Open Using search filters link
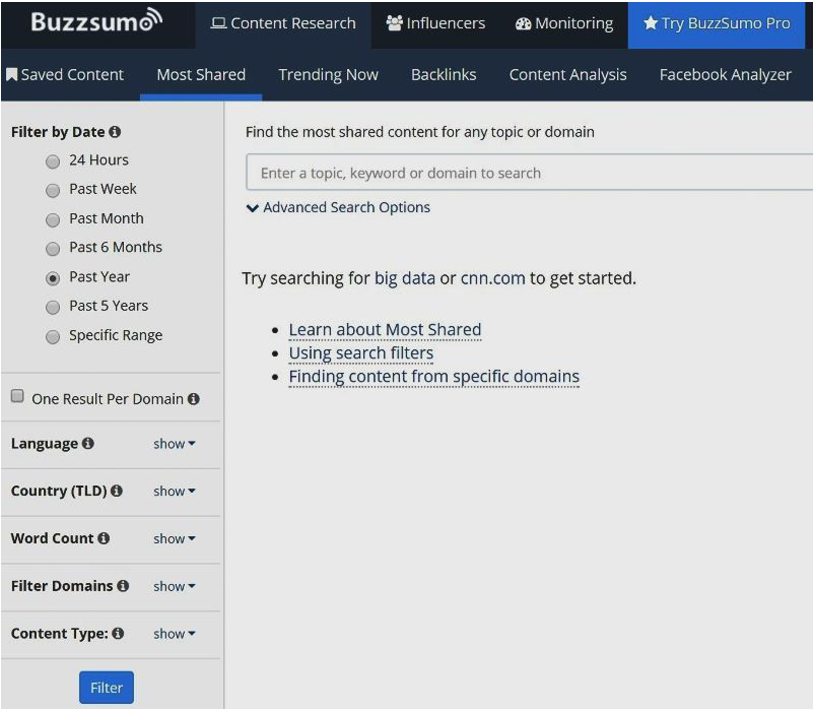This screenshot has width=813, height=709. [361, 353]
